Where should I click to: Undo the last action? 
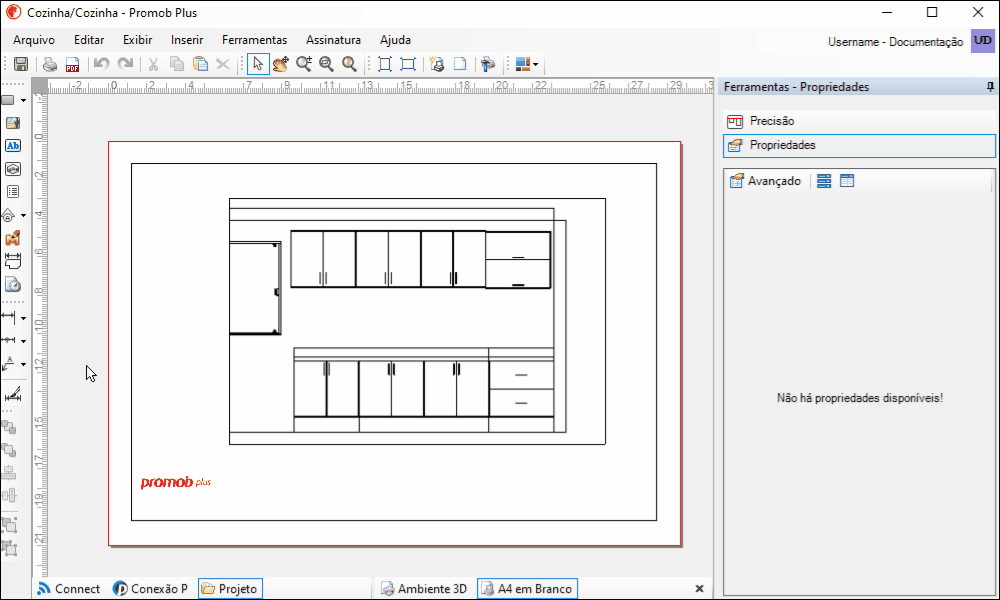click(x=101, y=64)
